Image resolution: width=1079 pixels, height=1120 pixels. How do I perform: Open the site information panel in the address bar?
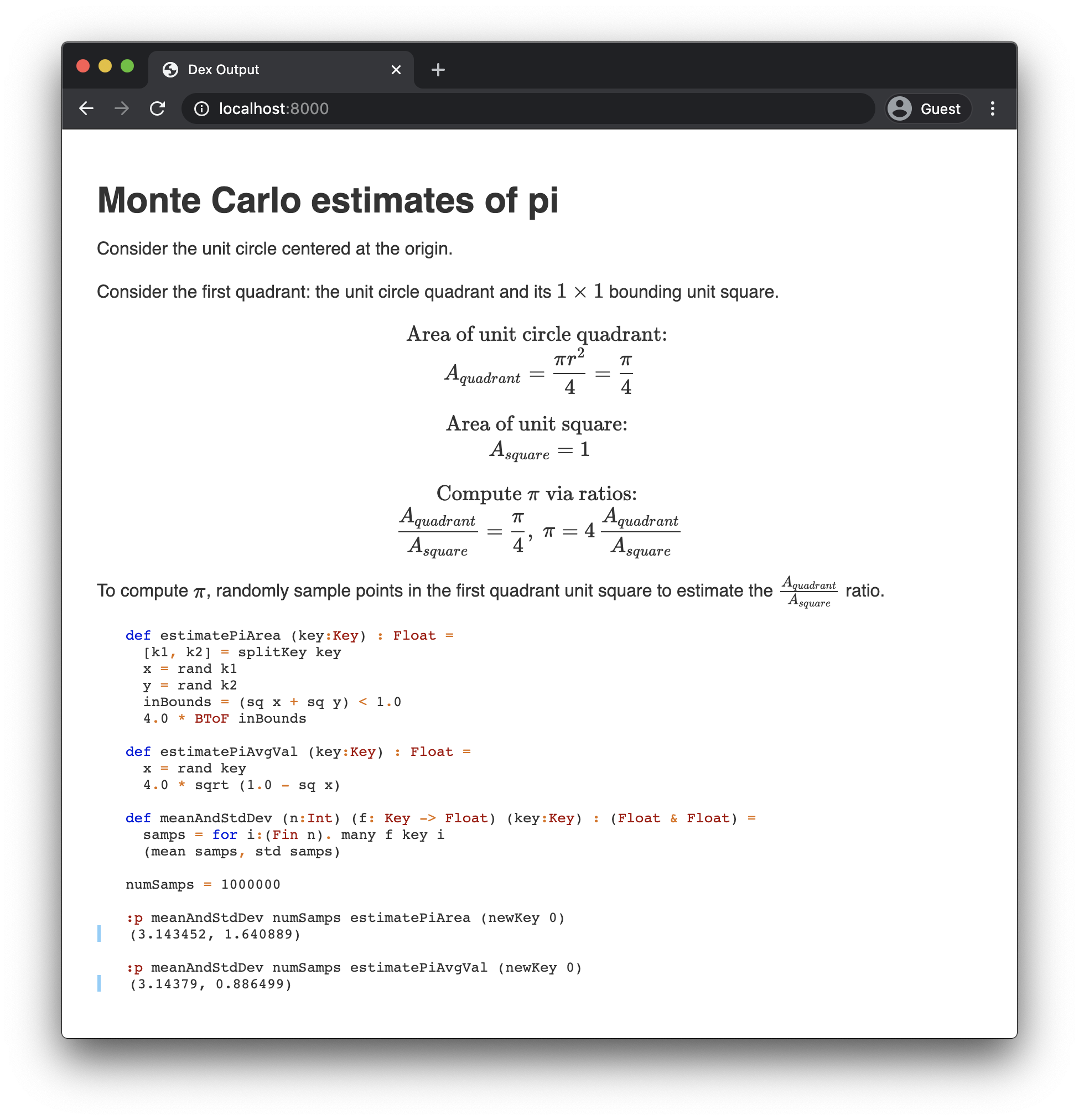203,108
